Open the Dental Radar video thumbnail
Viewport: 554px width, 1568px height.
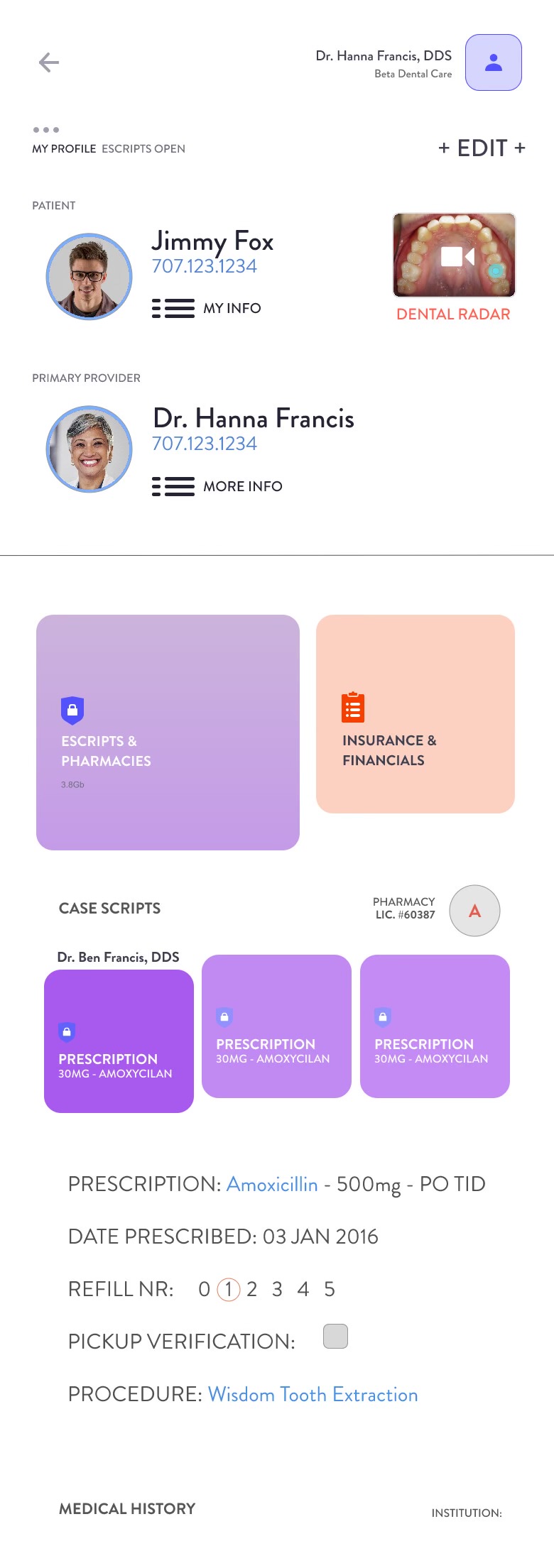tap(454, 255)
